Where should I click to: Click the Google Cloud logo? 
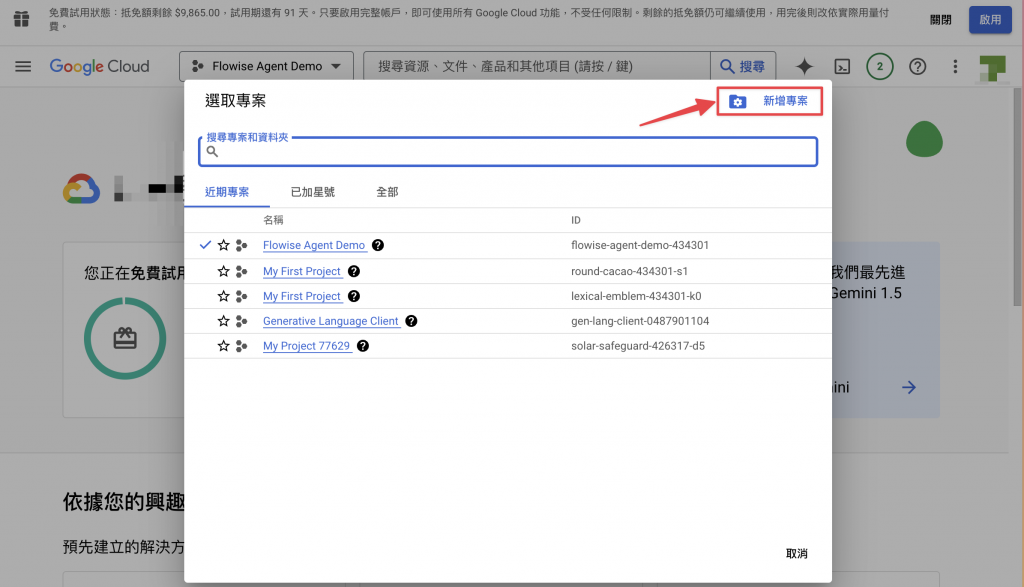click(x=99, y=66)
